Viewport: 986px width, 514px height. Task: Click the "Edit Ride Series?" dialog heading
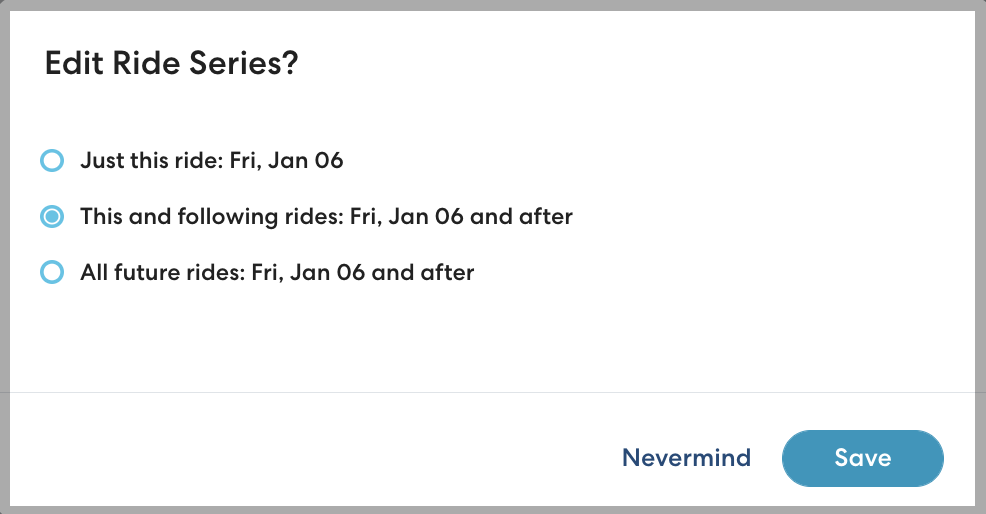pos(172,64)
